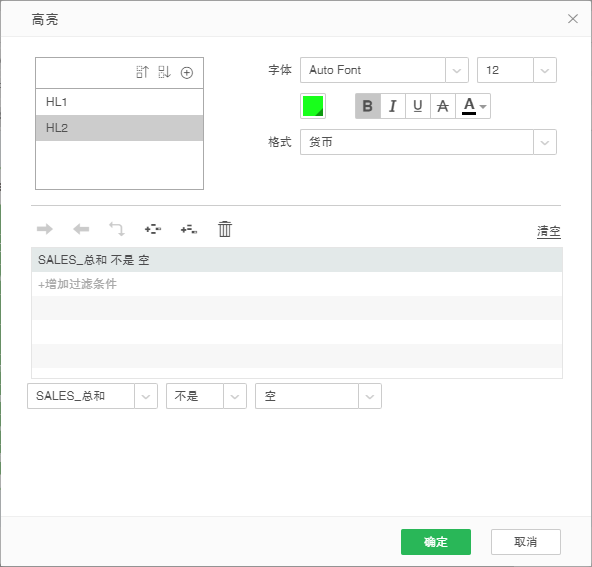The width and height of the screenshot is (592, 567).
Task: Toggle Strikethrough formatting
Action: [x=443, y=106]
